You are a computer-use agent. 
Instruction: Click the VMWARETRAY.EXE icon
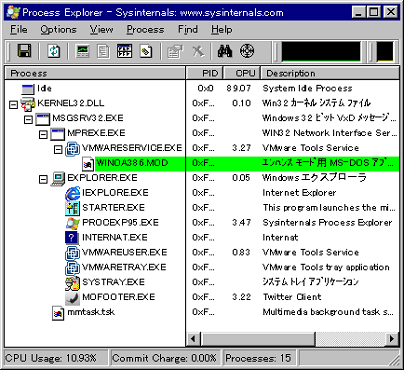point(72,268)
